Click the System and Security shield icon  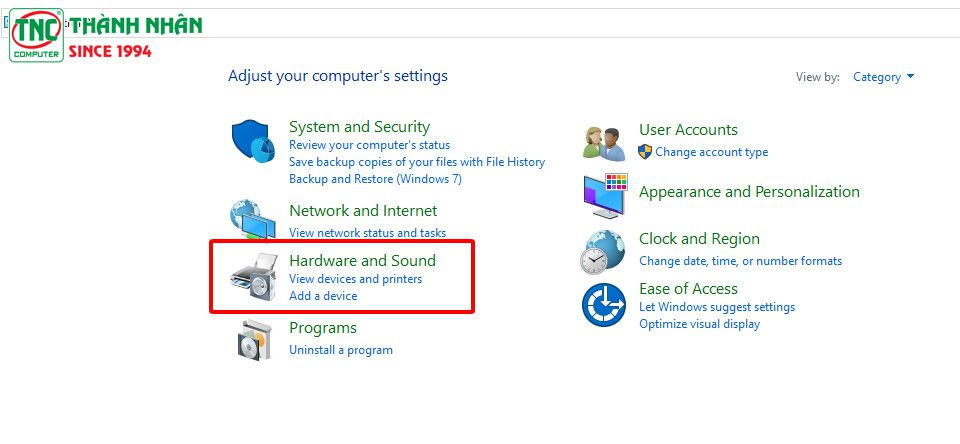coord(253,142)
